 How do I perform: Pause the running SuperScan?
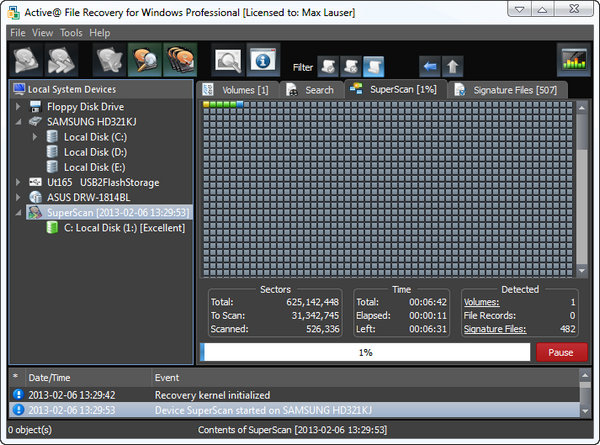(x=561, y=352)
